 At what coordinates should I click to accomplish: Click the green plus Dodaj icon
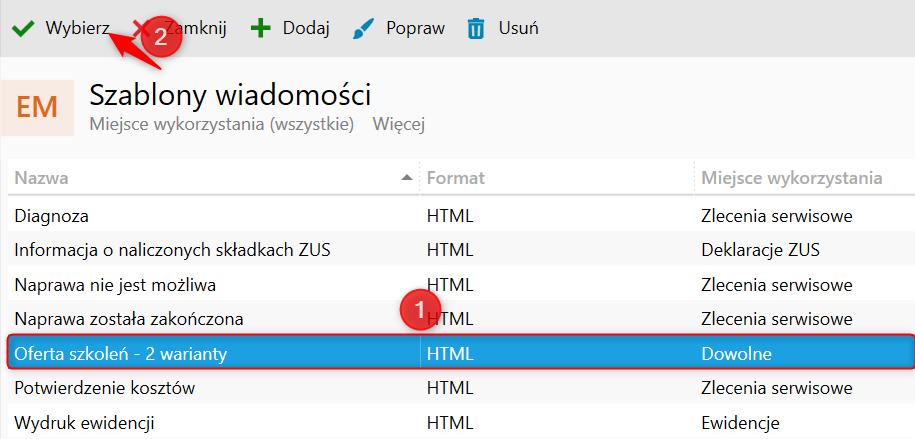(x=260, y=28)
